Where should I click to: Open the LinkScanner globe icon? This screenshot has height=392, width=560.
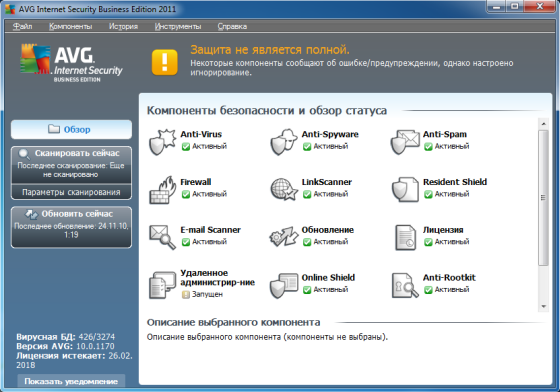point(284,190)
